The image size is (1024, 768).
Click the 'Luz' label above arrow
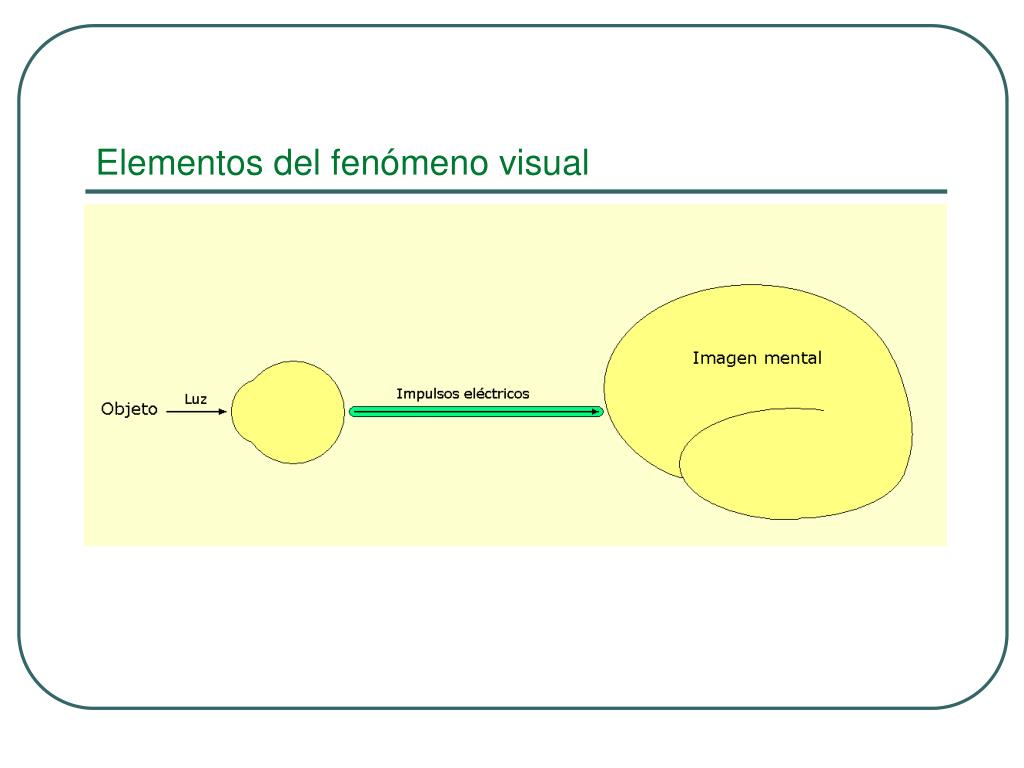(x=195, y=399)
